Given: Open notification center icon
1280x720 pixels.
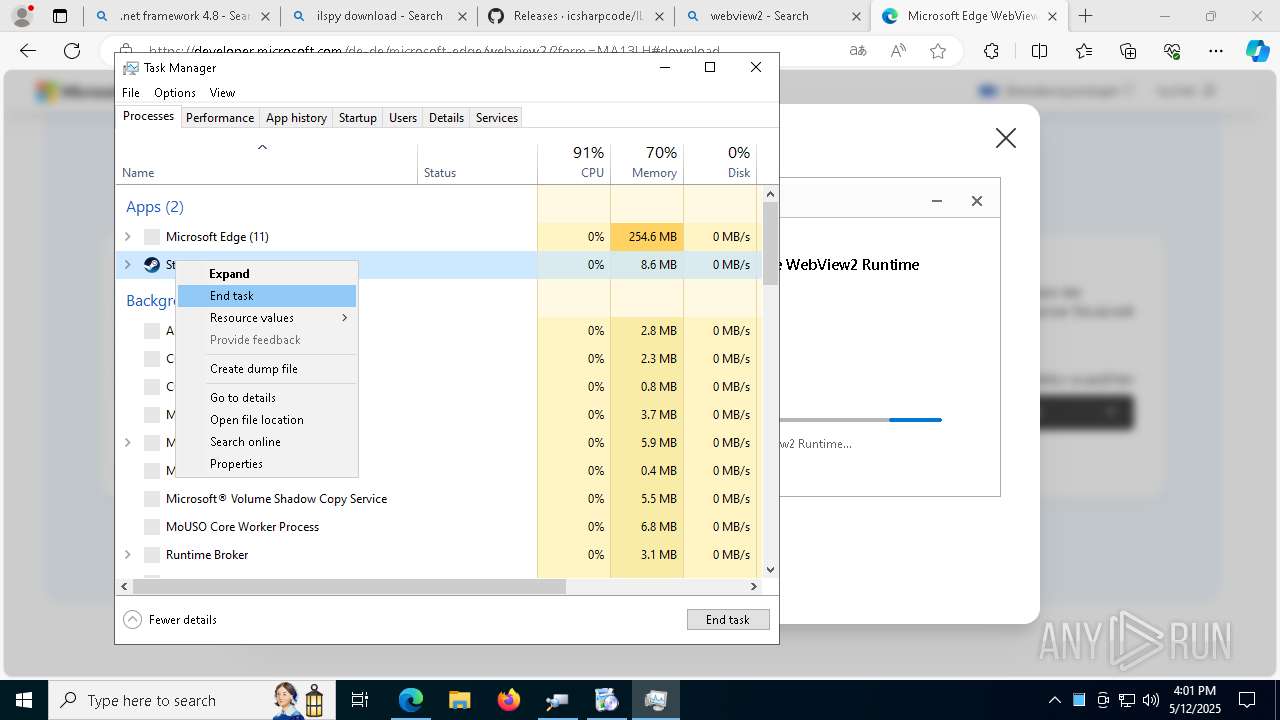Looking at the screenshot, I should point(1247,700).
